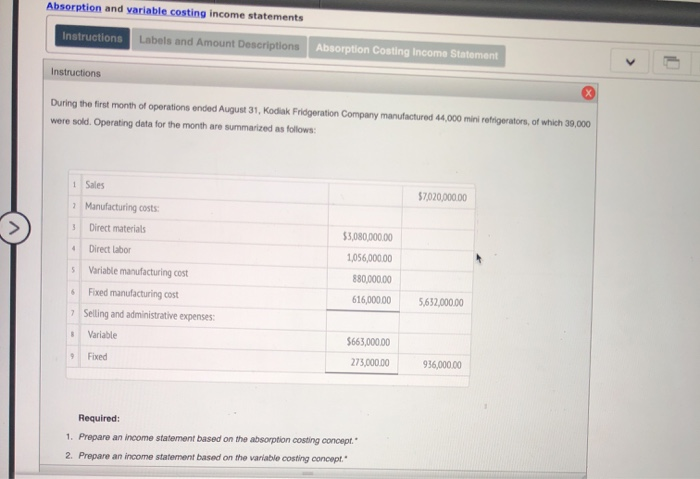Viewport: 700px width, 479px height.
Task: Click the Required: heading text
Action: pyautogui.click(x=99, y=418)
